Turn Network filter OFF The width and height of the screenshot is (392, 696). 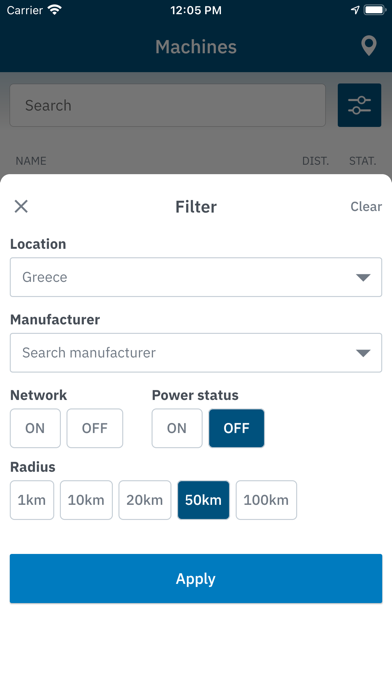click(x=95, y=428)
